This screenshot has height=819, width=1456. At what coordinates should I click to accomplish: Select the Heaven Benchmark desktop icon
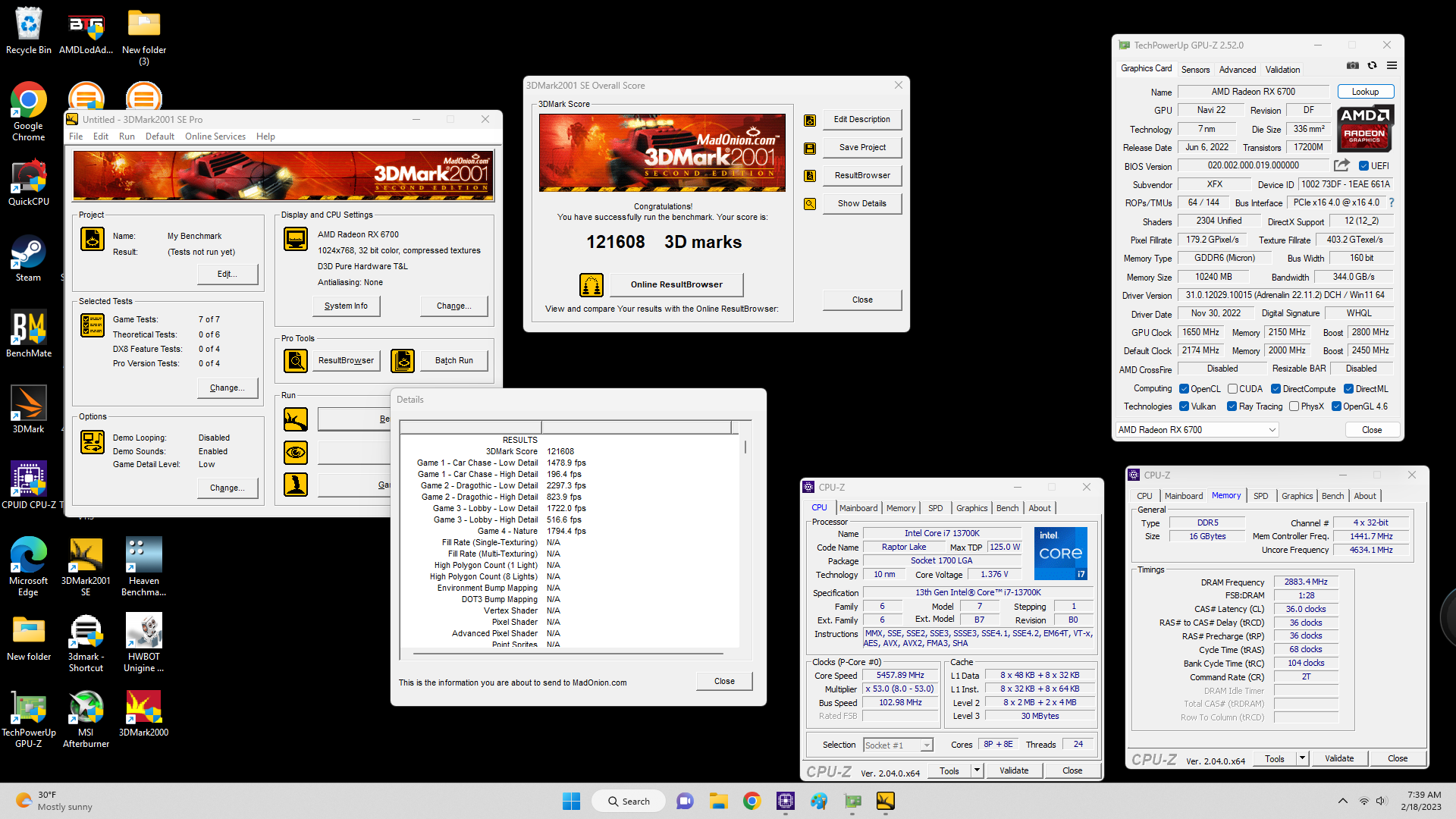[x=143, y=568]
